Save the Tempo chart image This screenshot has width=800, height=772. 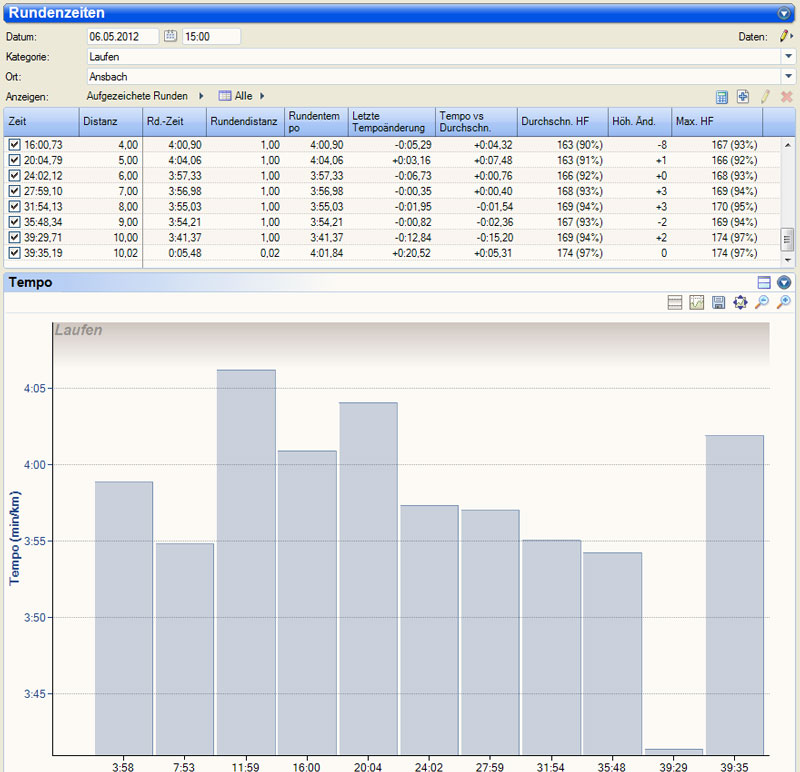click(718, 303)
